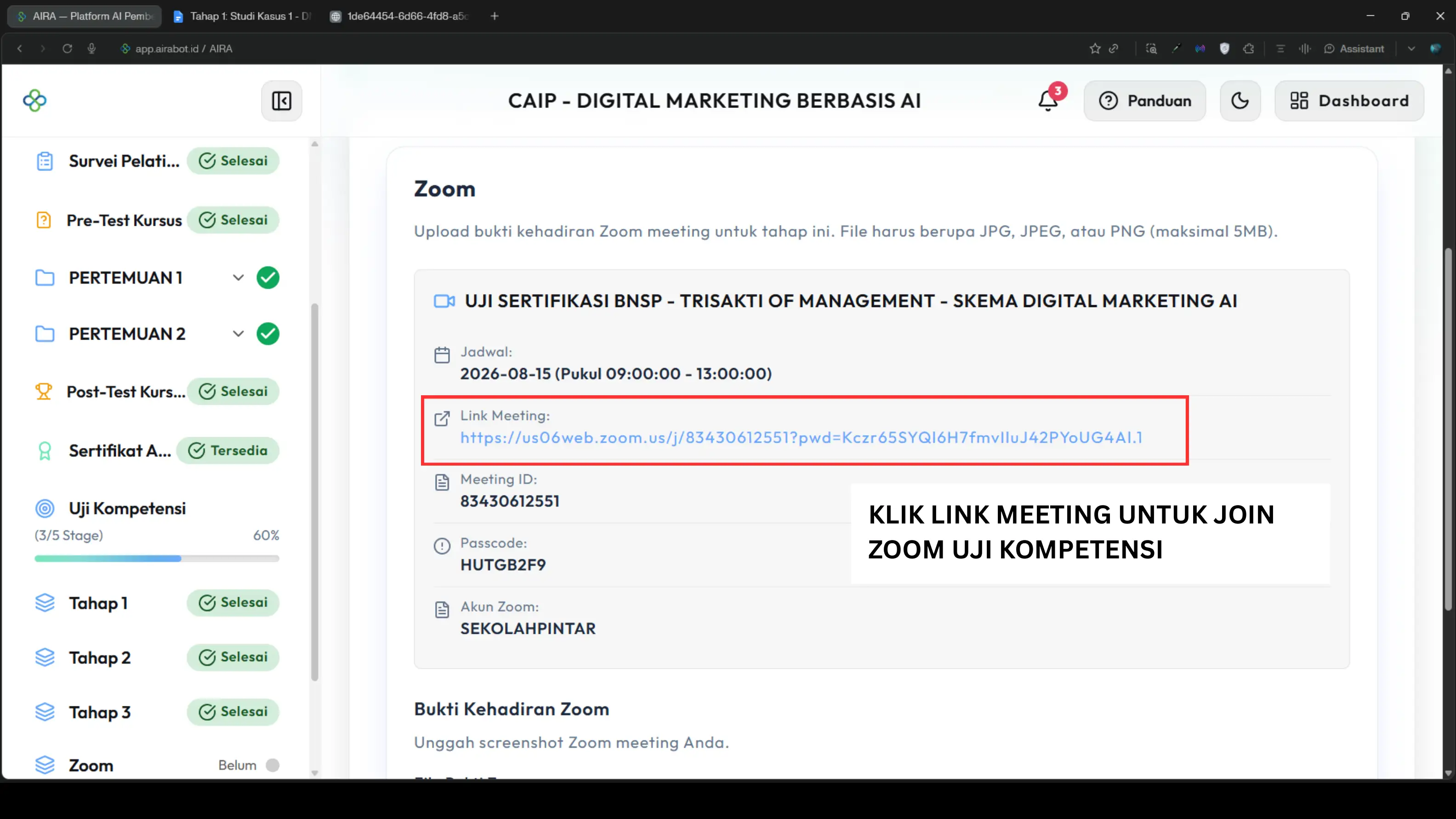
Task: Click the Belum status dot for Zoom
Action: click(x=273, y=765)
